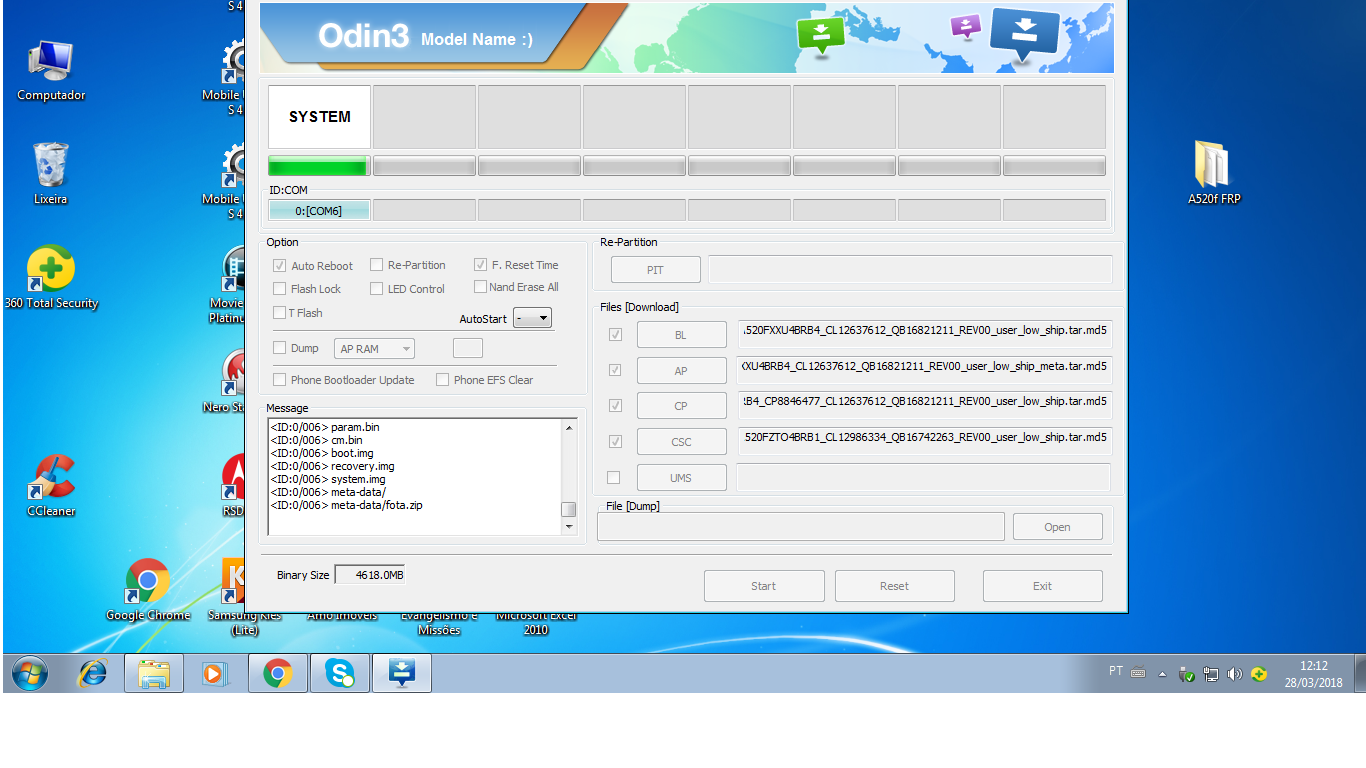This screenshot has width=1366, height=768.
Task: Launch 360 Total Security desktop shortcut
Action: click(51, 277)
